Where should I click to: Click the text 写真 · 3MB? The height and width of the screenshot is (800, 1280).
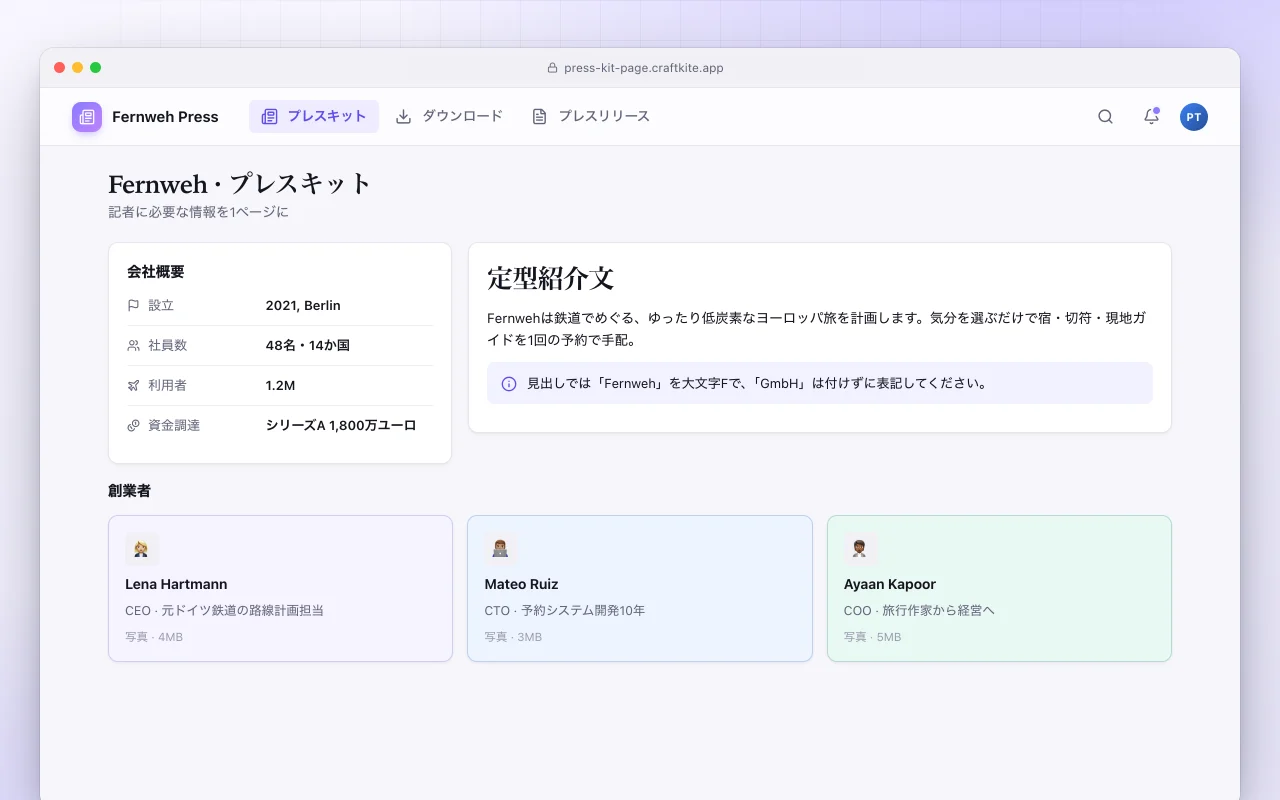point(513,637)
